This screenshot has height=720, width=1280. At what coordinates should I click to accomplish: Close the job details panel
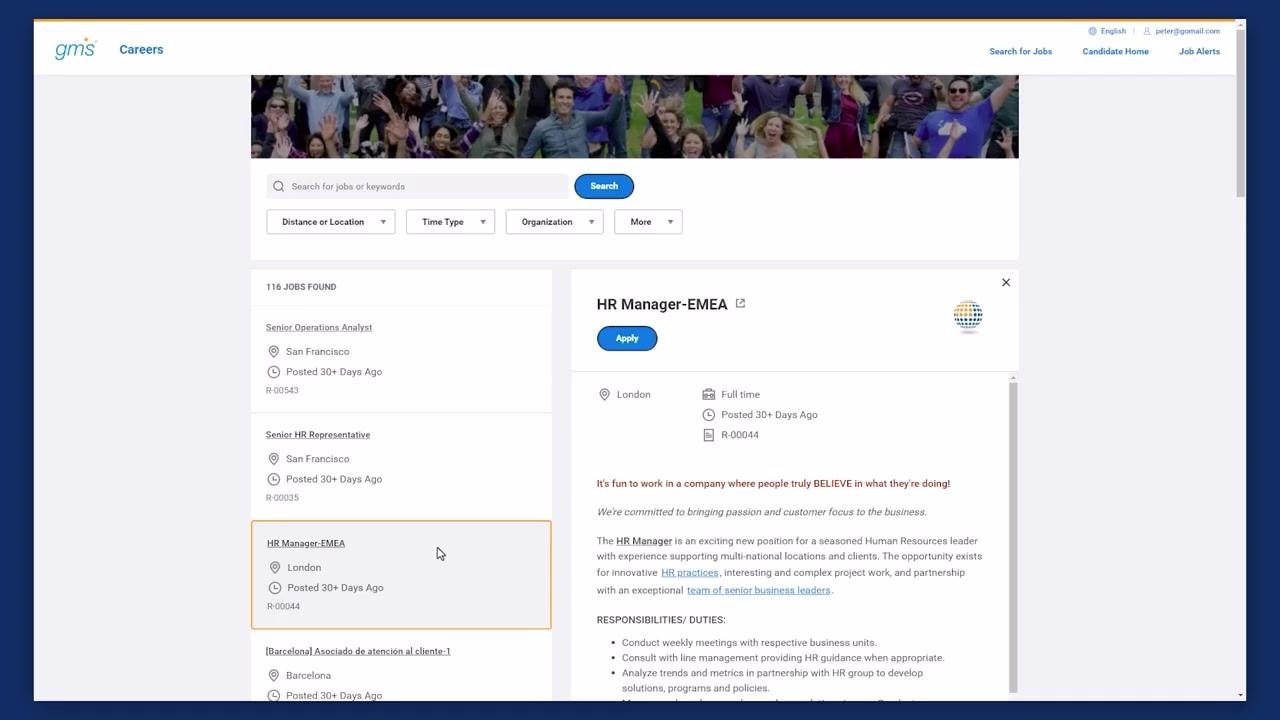coord(1006,283)
